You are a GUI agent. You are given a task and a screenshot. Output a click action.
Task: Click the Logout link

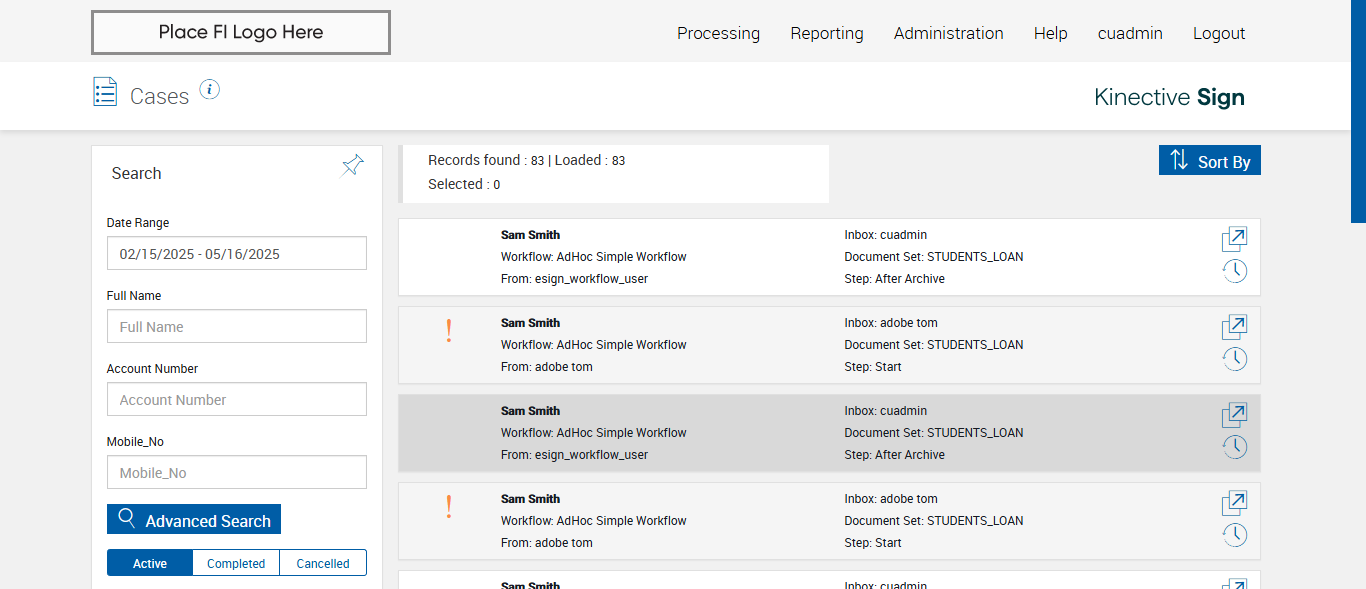click(x=1219, y=33)
